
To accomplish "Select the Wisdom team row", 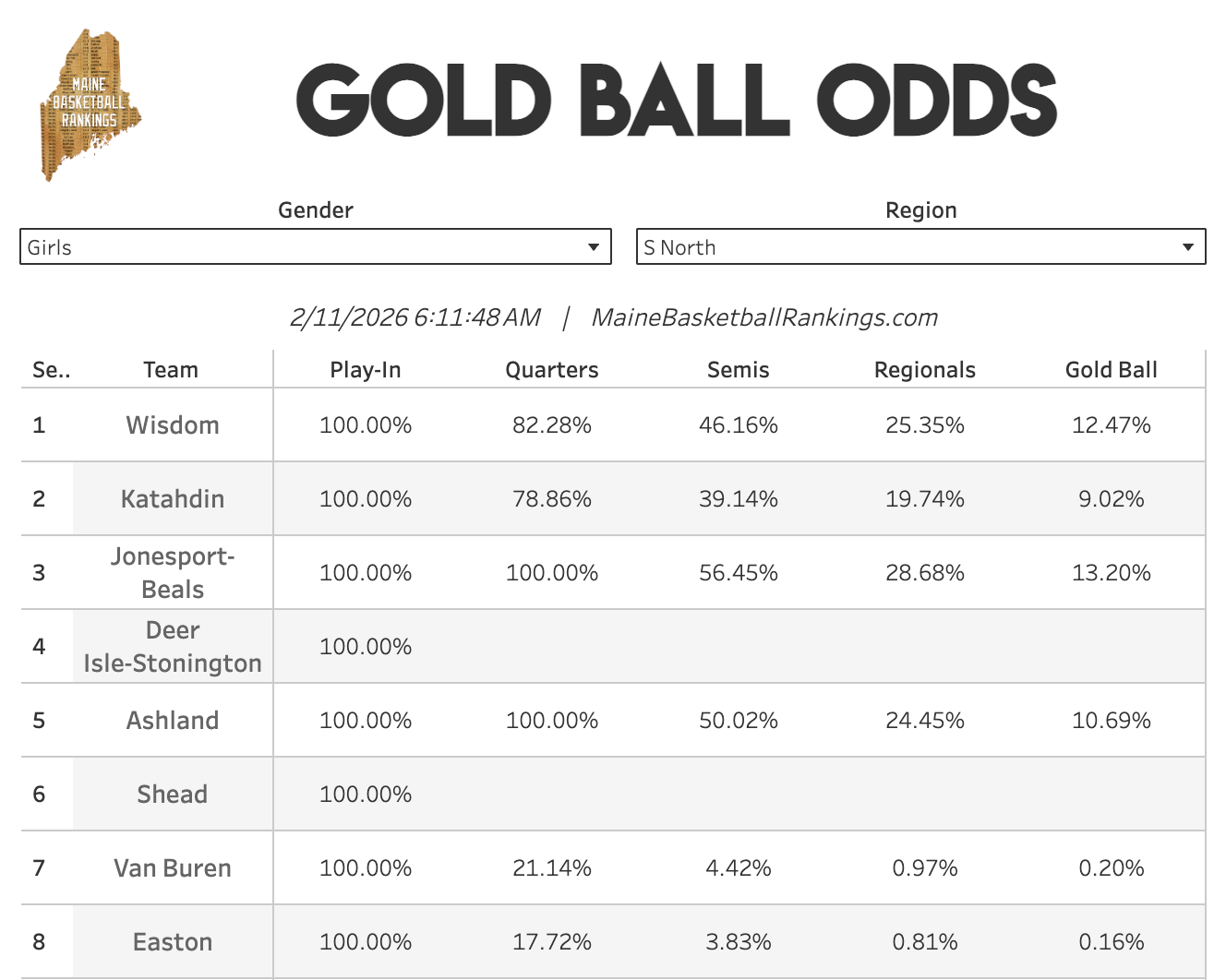I will pyautogui.click(x=173, y=425).
